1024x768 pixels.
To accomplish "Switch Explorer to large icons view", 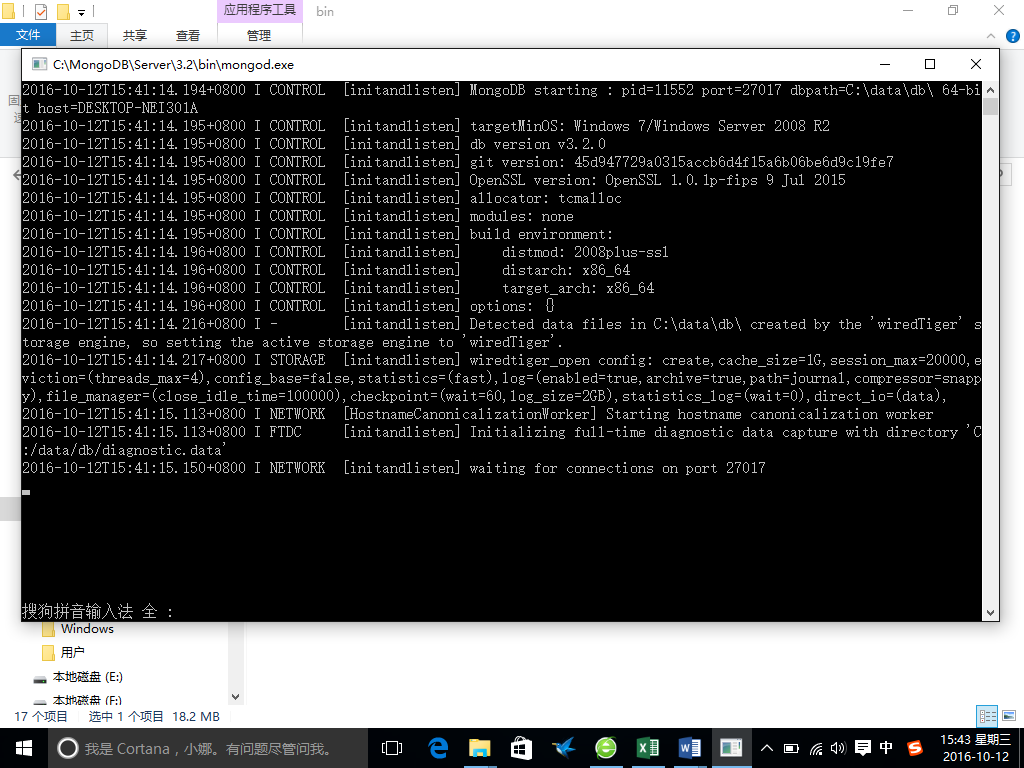I will pos(1009,716).
